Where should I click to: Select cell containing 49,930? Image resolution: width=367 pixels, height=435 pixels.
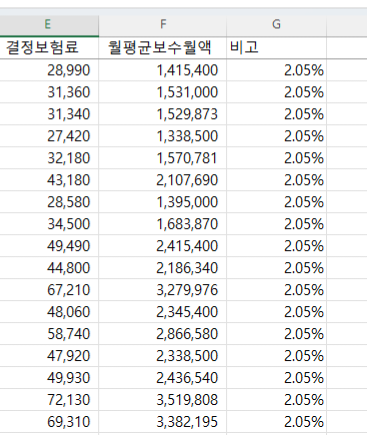point(49,378)
